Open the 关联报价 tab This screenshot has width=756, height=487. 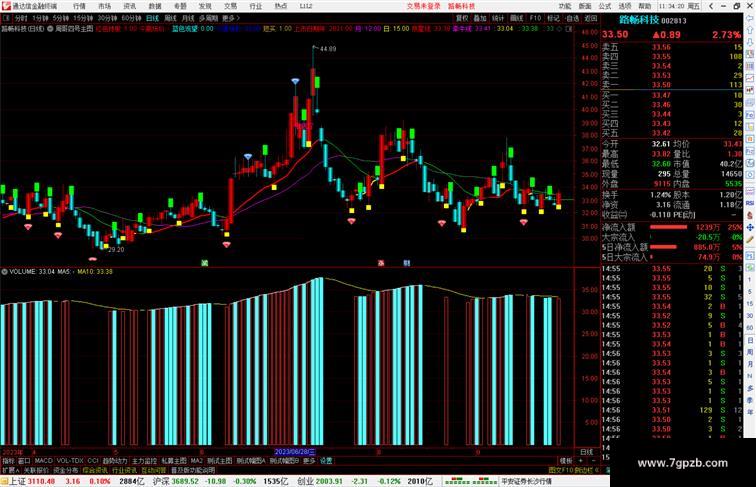click(x=36, y=470)
